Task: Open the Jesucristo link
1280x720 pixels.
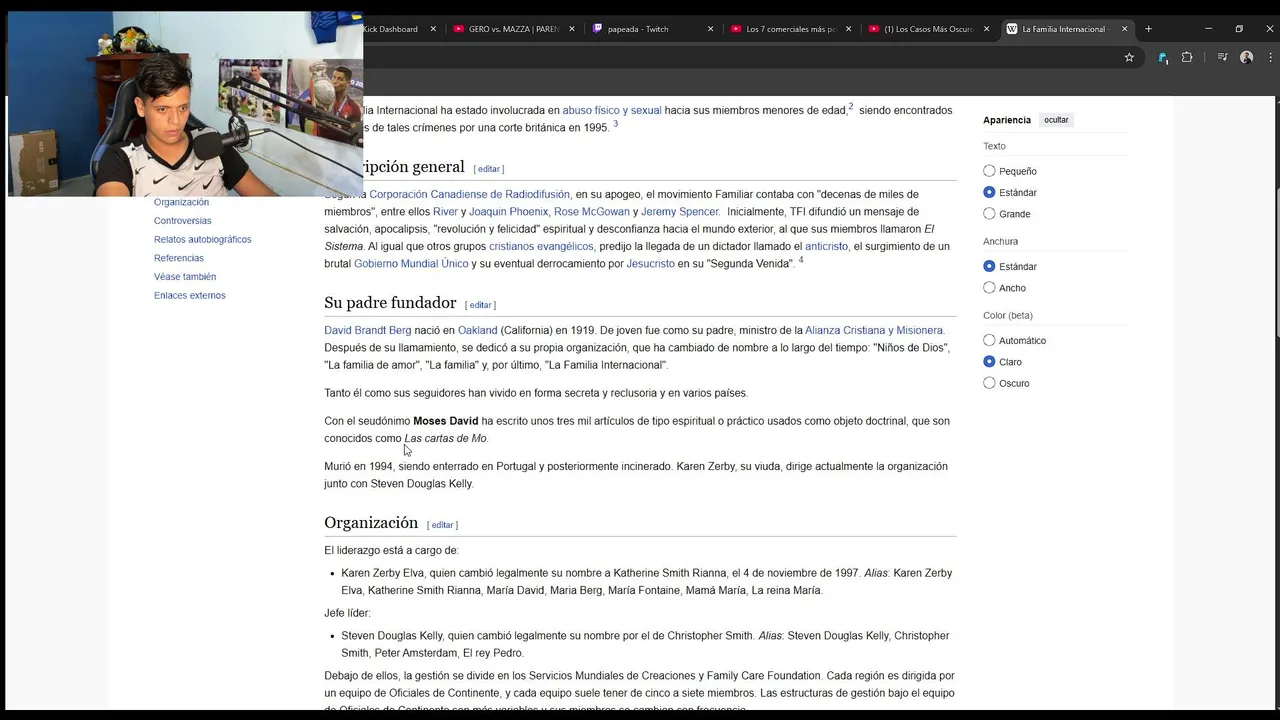Action: (x=651, y=264)
